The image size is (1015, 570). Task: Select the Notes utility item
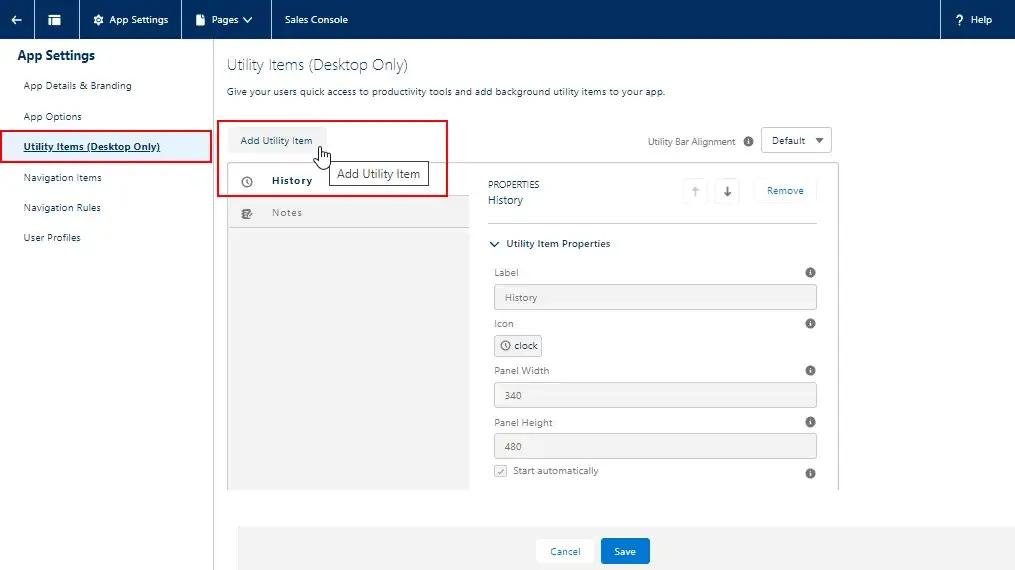tap(287, 213)
